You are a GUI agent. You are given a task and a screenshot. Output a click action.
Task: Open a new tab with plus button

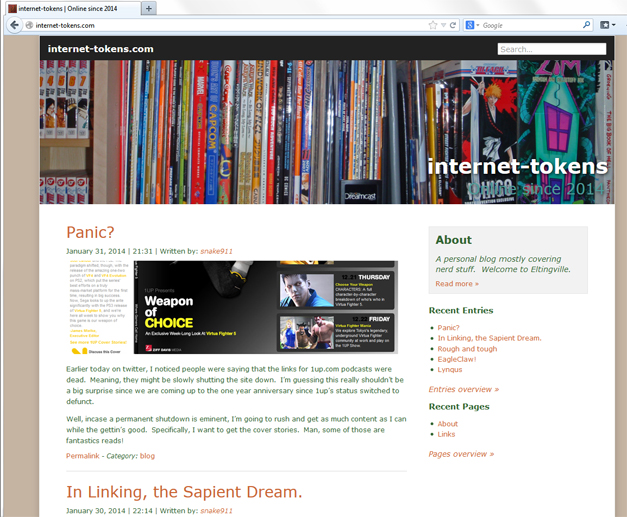[x=149, y=8]
